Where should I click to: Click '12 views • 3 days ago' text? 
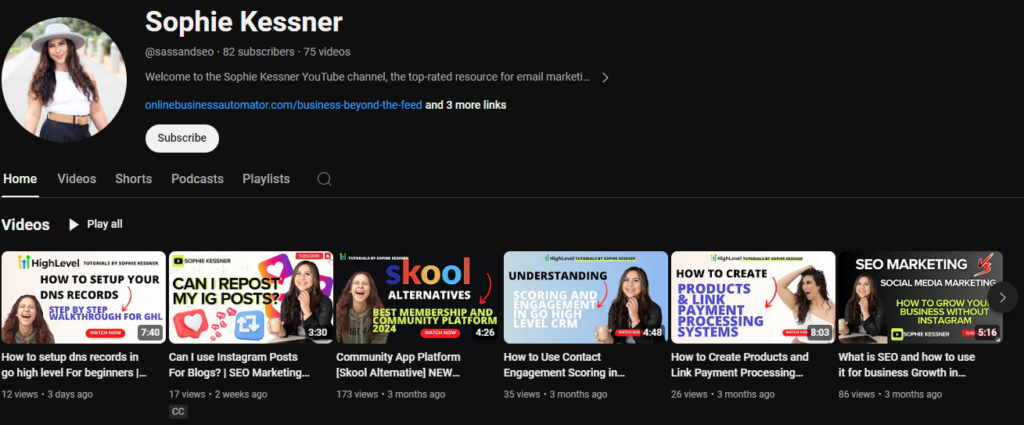tap(47, 394)
